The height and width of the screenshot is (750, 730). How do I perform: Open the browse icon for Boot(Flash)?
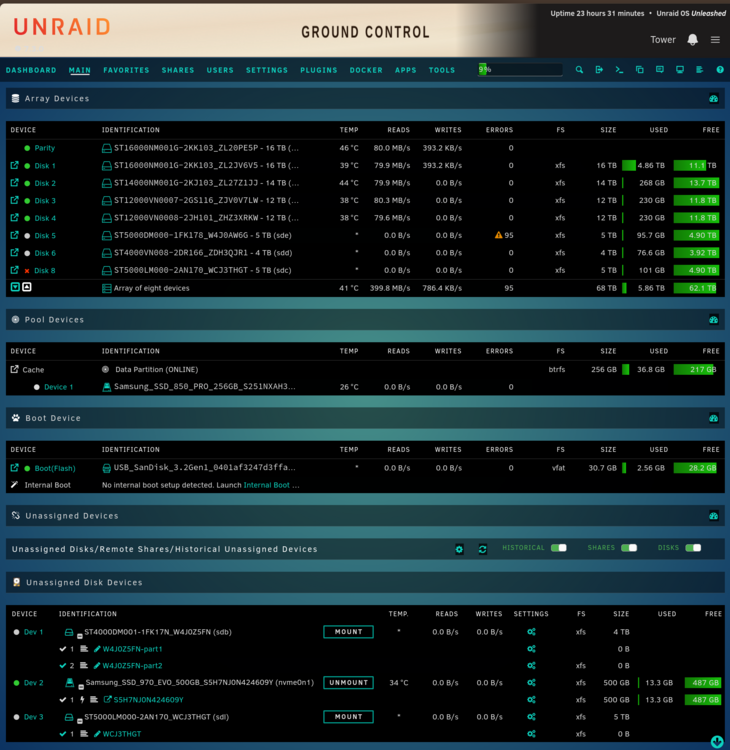[x=14, y=468]
